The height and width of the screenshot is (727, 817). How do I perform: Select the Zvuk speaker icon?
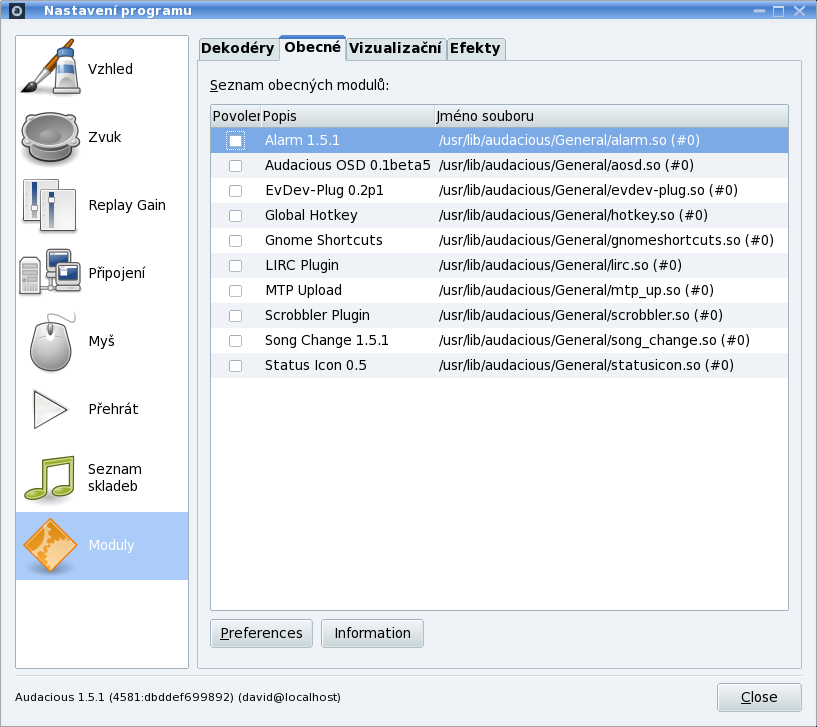coord(50,137)
